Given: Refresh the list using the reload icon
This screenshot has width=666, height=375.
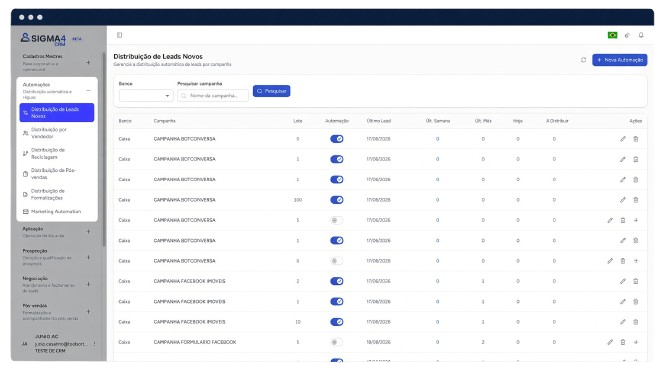Looking at the screenshot, I should [x=583, y=60].
